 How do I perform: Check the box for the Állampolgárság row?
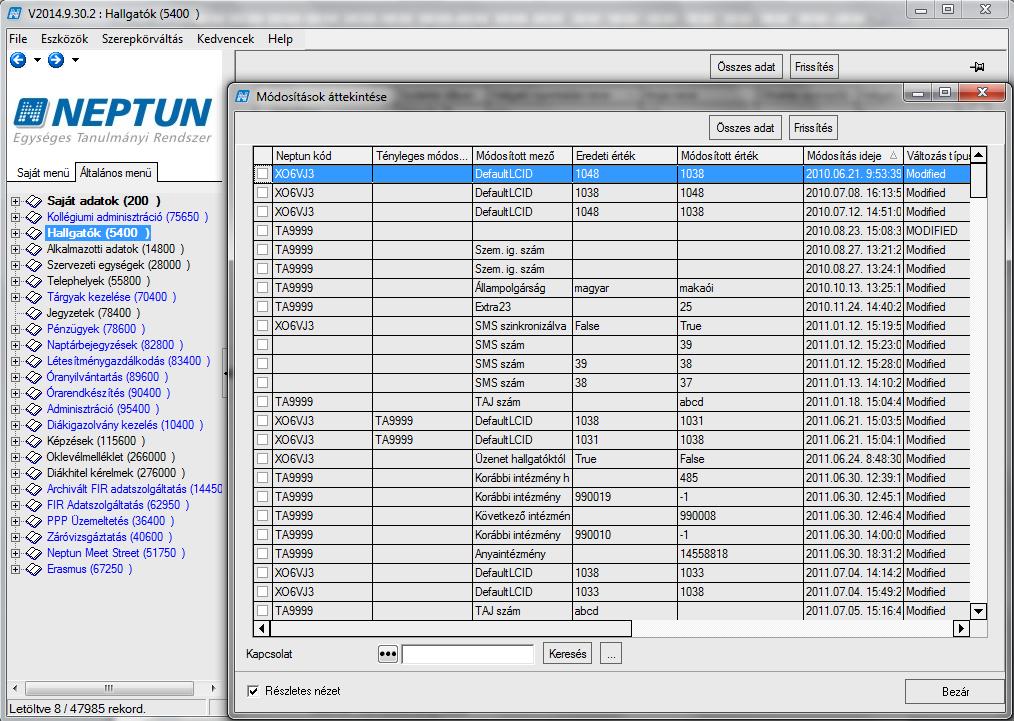(x=262, y=288)
